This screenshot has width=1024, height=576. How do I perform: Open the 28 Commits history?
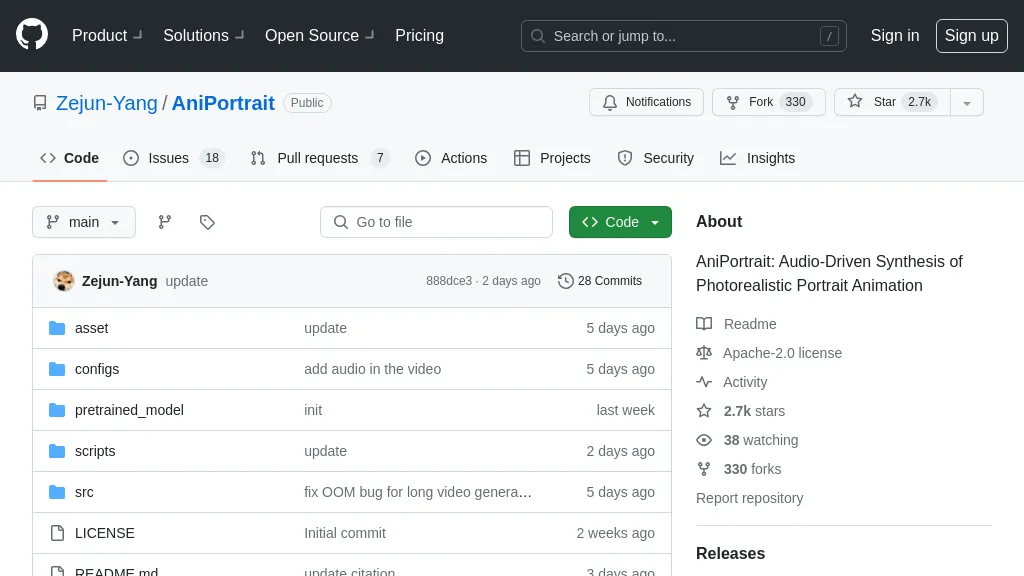600,281
